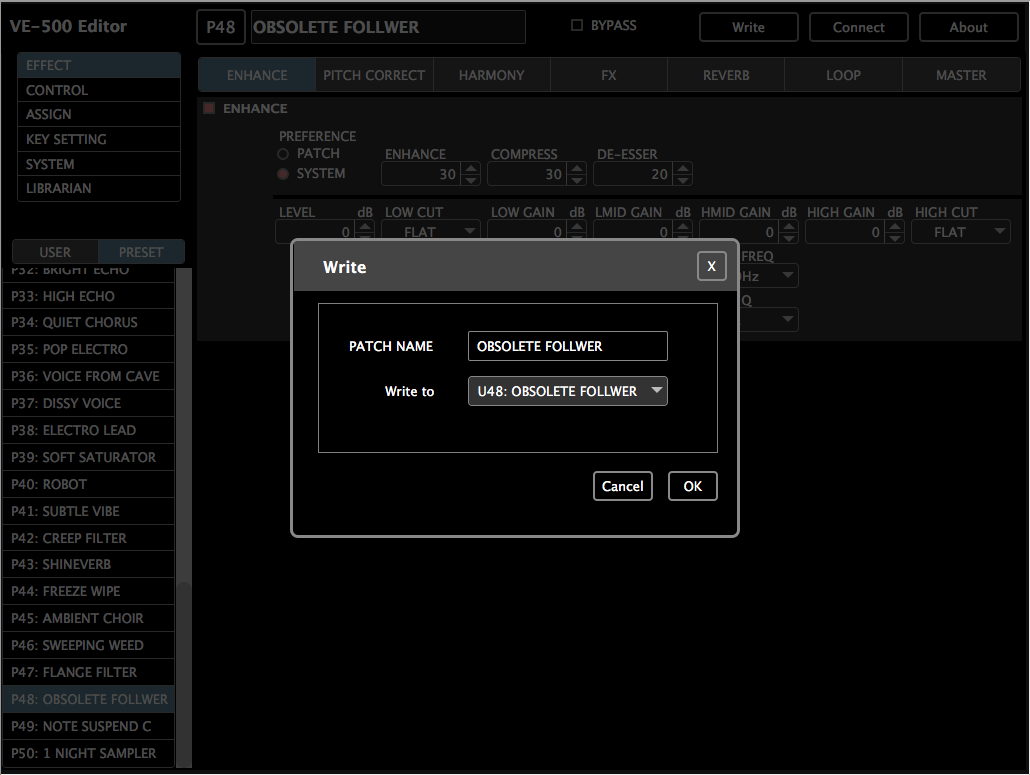
Task: Switch patch list to PRESET
Action: pos(141,252)
